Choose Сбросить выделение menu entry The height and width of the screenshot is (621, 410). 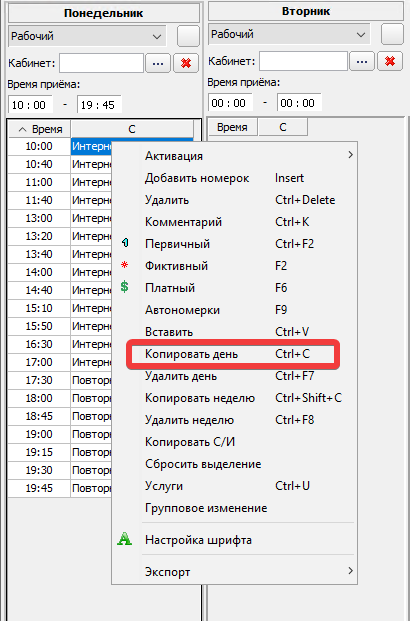point(235,463)
